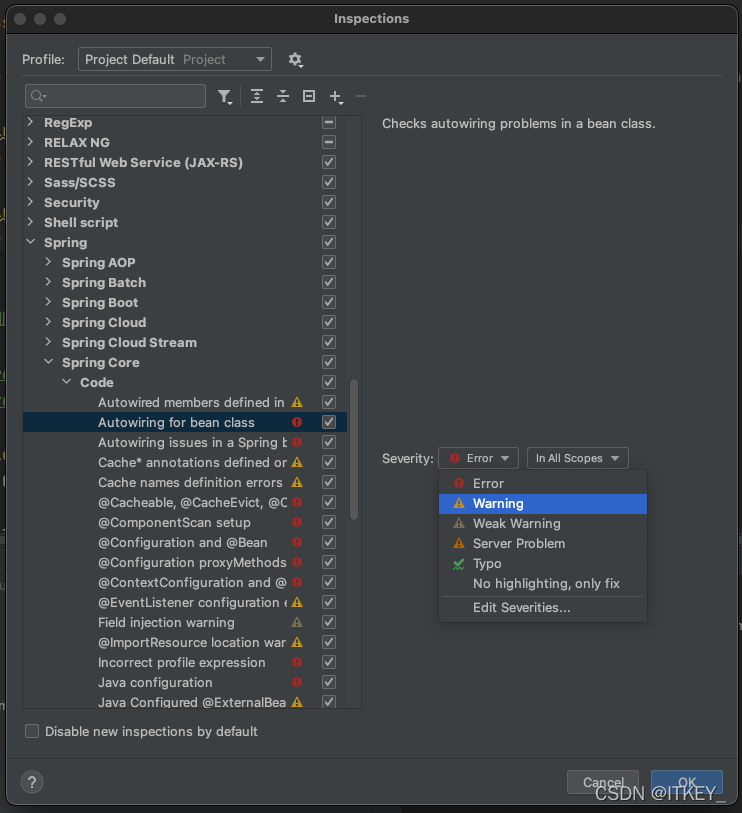
Task: Click error icon next to @ComponentScan setup
Action: 297,522
